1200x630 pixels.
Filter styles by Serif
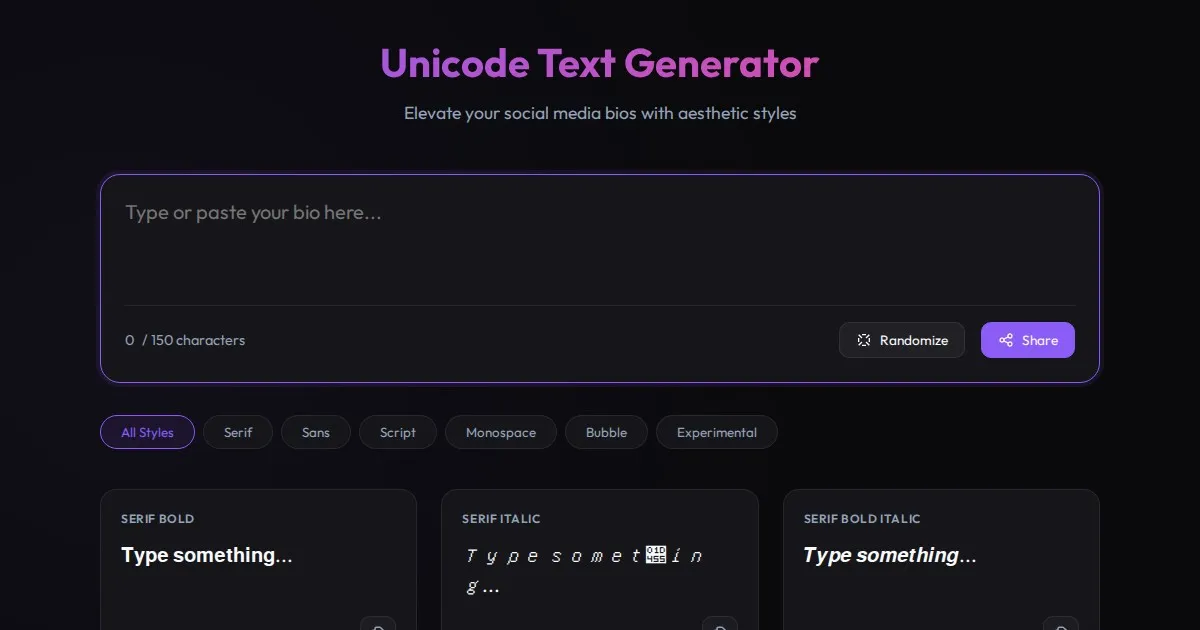238,432
